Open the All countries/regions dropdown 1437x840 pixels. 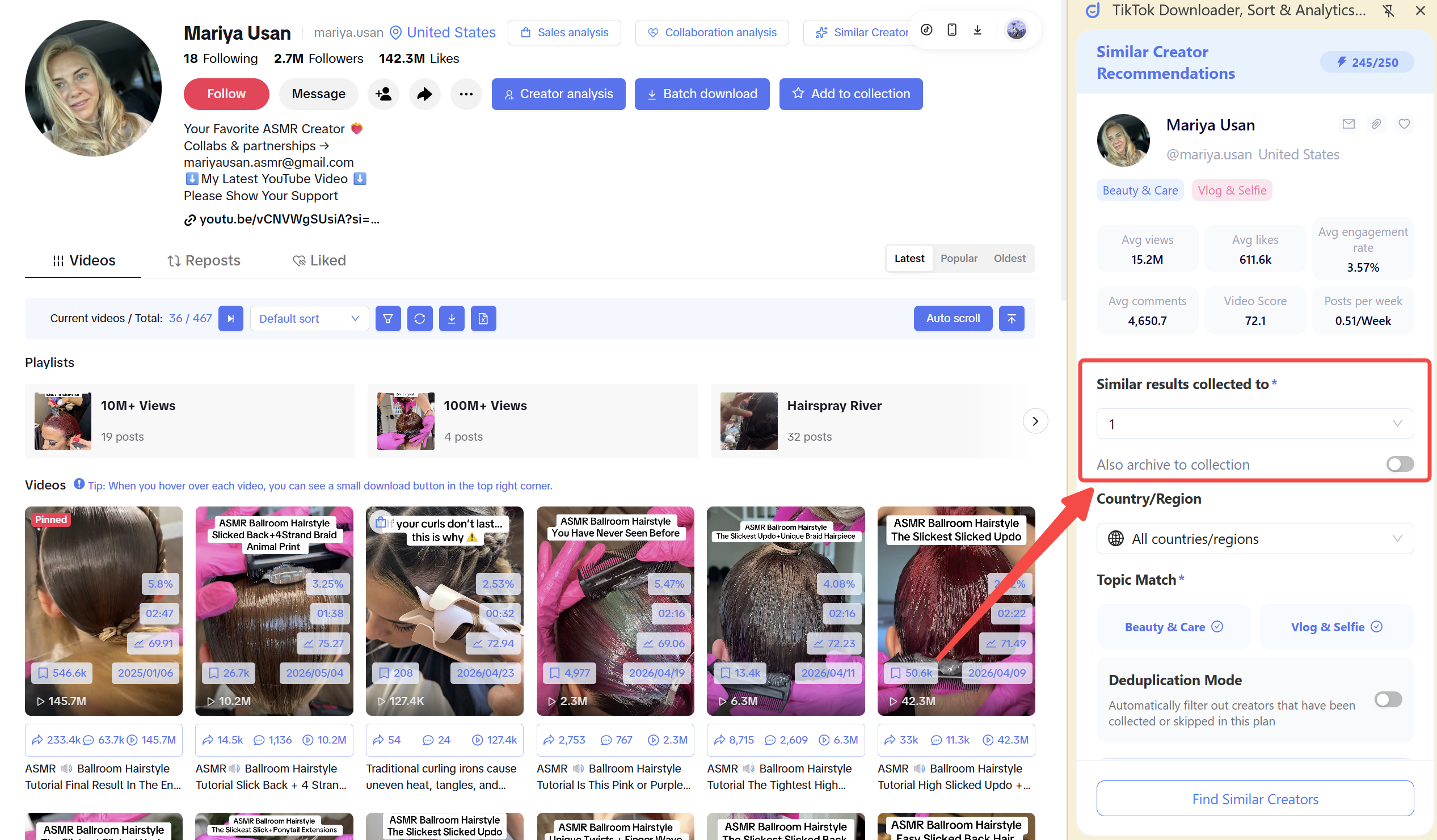tap(1254, 538)
